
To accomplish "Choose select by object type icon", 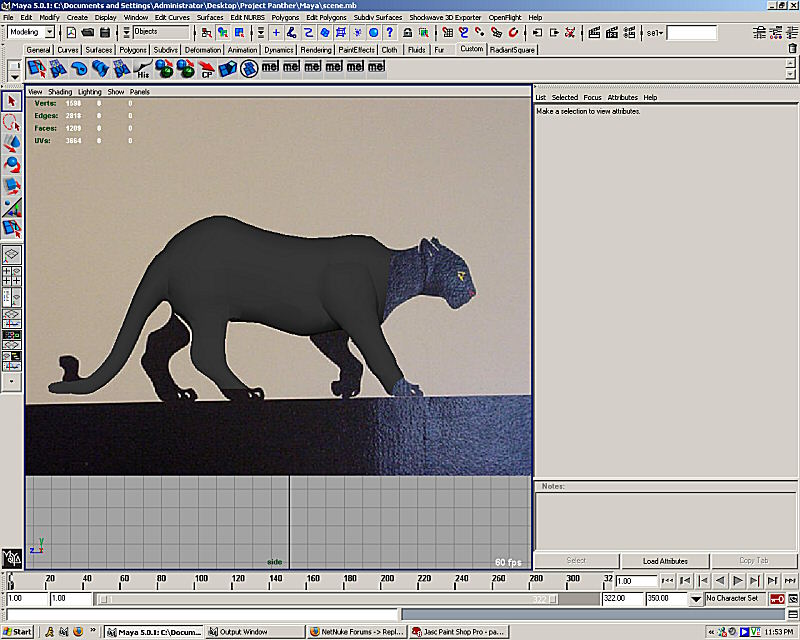I will tap(223, 33).
